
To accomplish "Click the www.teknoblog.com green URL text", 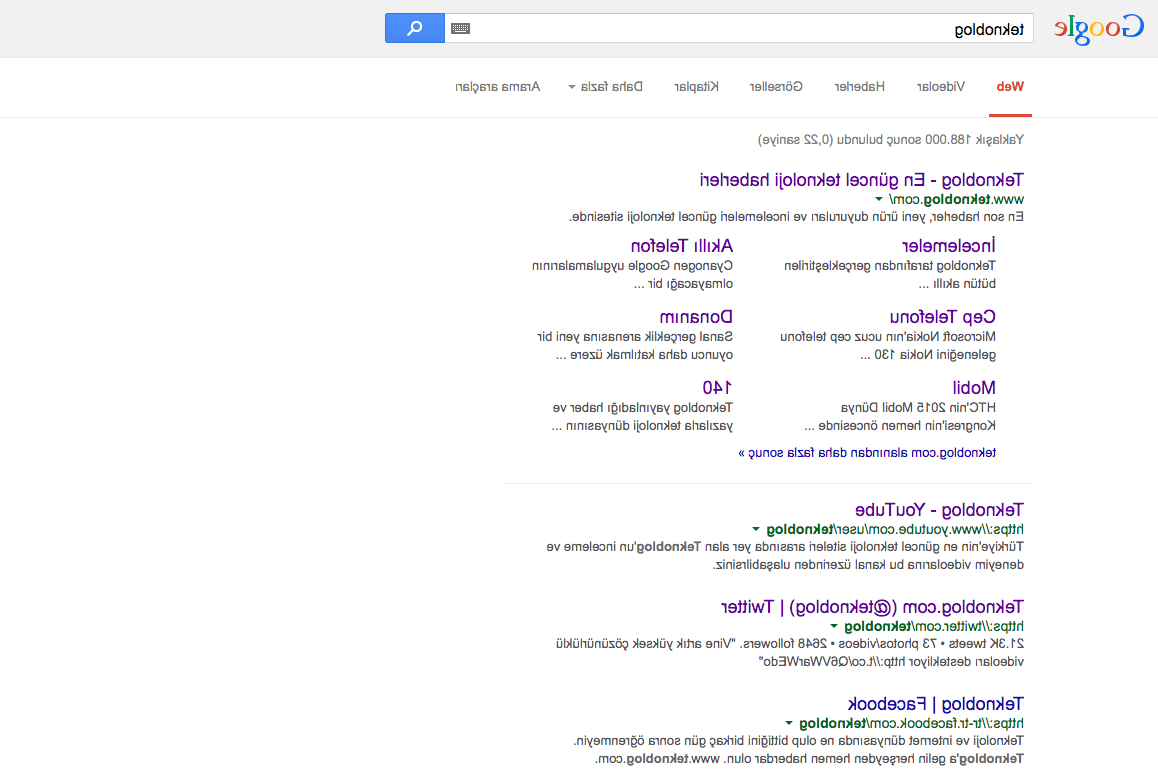I will click(x=956, y=199).
